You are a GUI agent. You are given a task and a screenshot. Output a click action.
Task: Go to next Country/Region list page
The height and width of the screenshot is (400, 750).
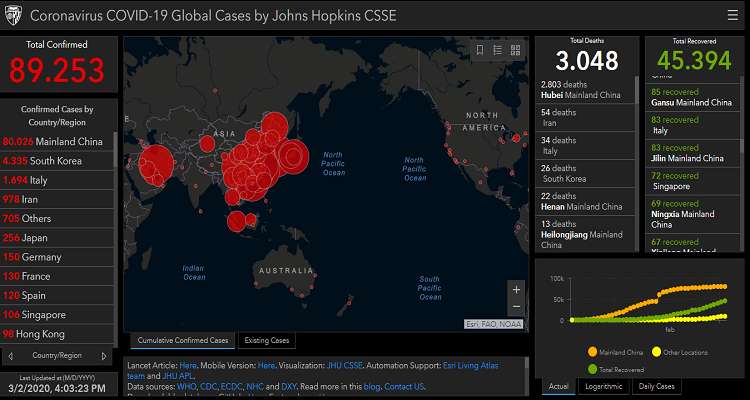click(x=104, y=355)
